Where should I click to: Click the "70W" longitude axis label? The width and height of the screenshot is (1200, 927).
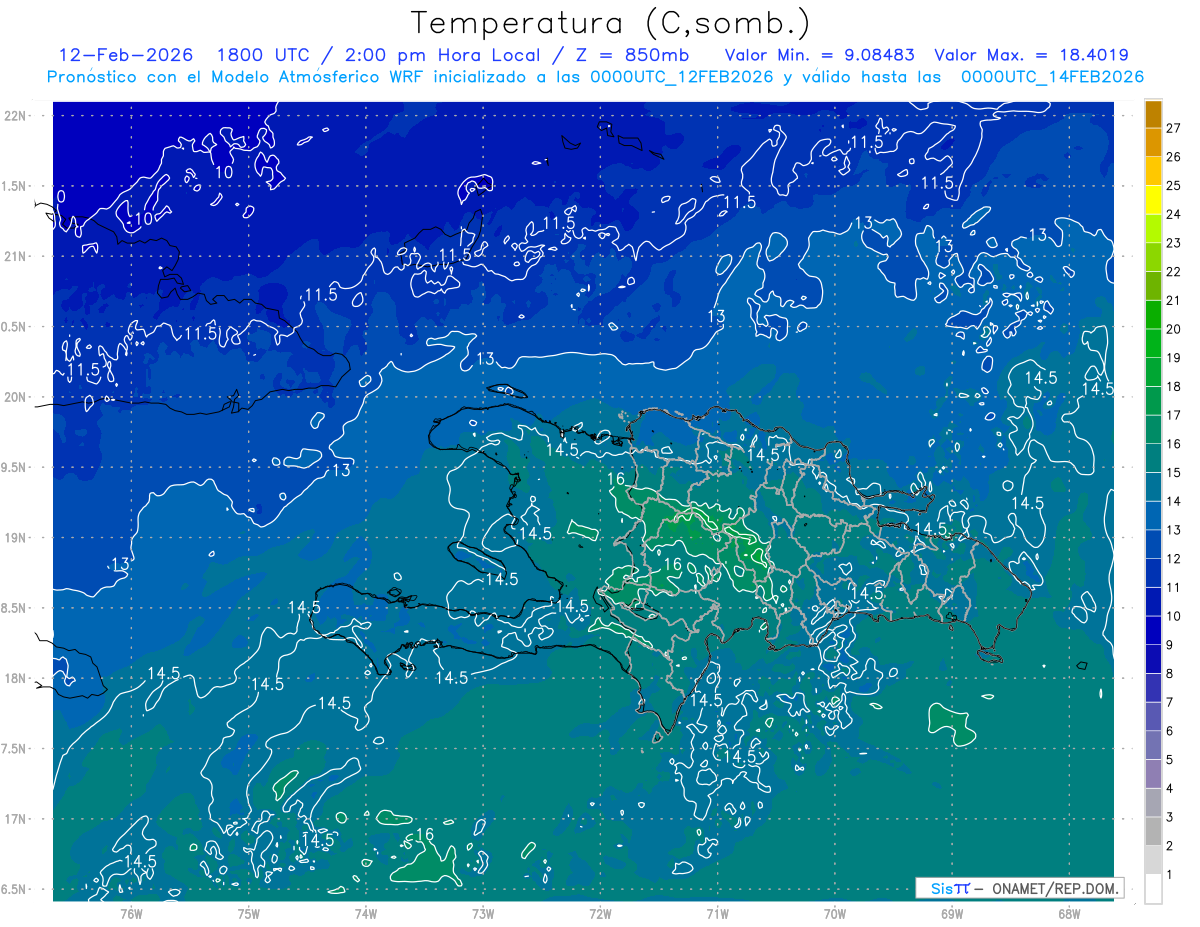(835, 913)
